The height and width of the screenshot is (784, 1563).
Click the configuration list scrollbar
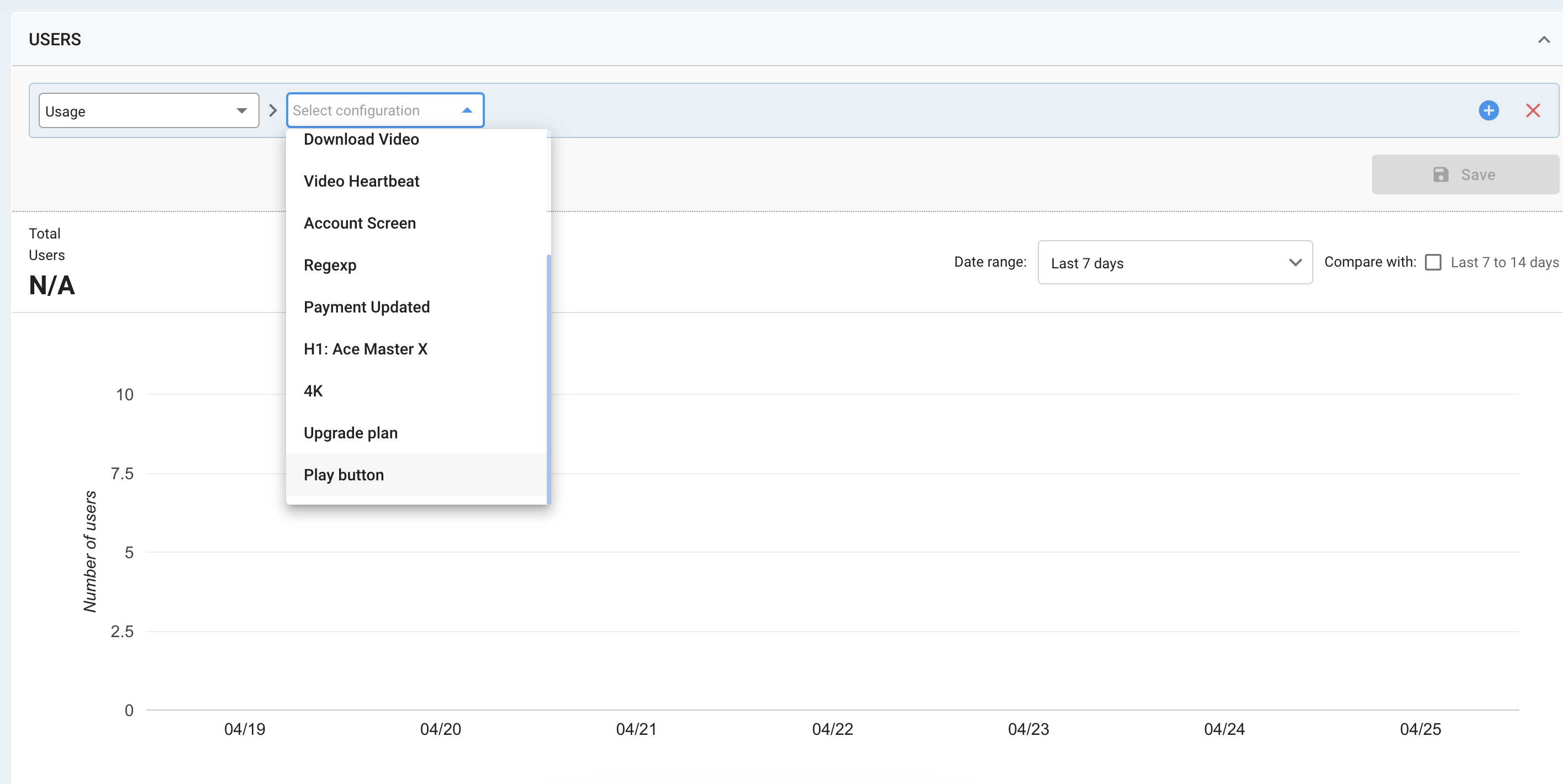click(x=548, y=379)
